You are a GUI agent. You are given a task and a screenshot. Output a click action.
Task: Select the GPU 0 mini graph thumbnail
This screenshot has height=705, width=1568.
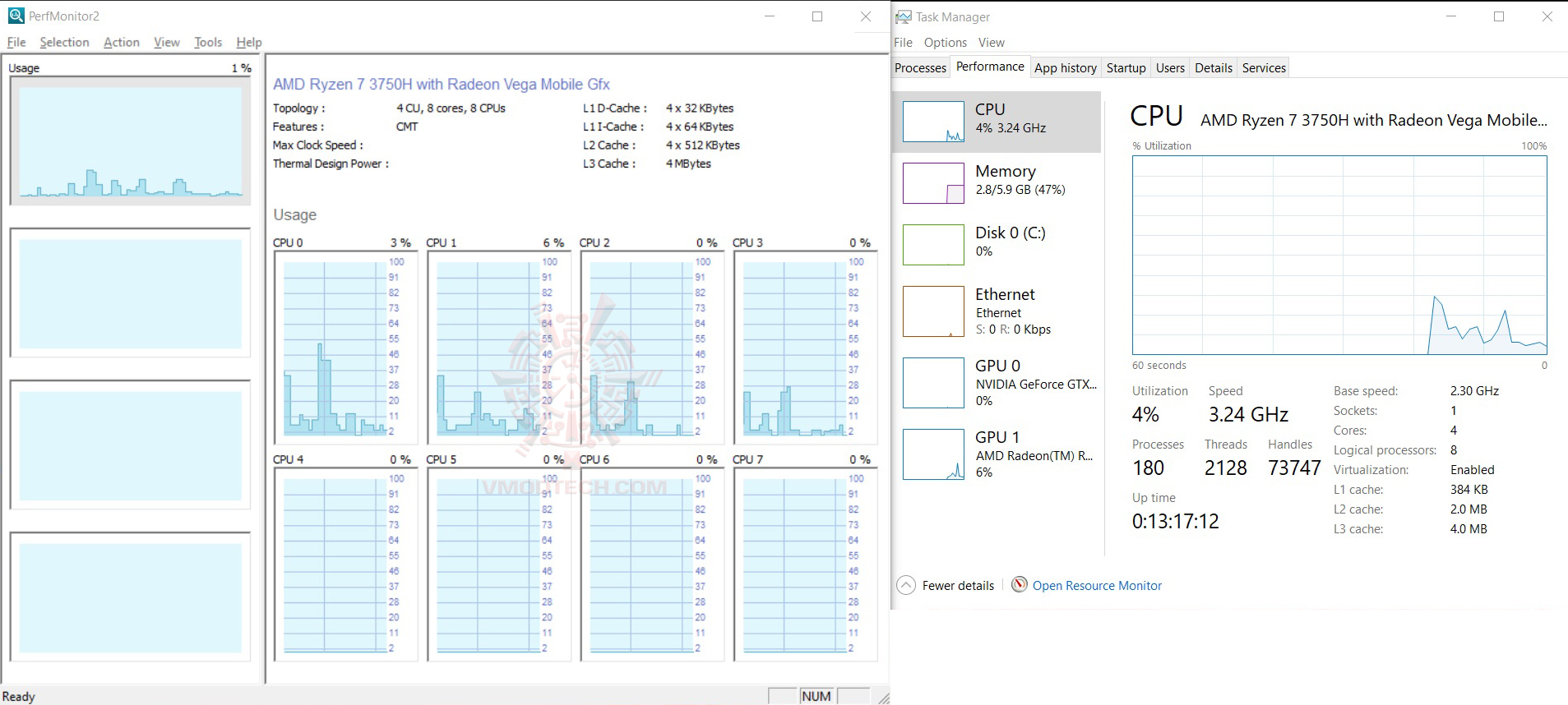pos(933,383)
